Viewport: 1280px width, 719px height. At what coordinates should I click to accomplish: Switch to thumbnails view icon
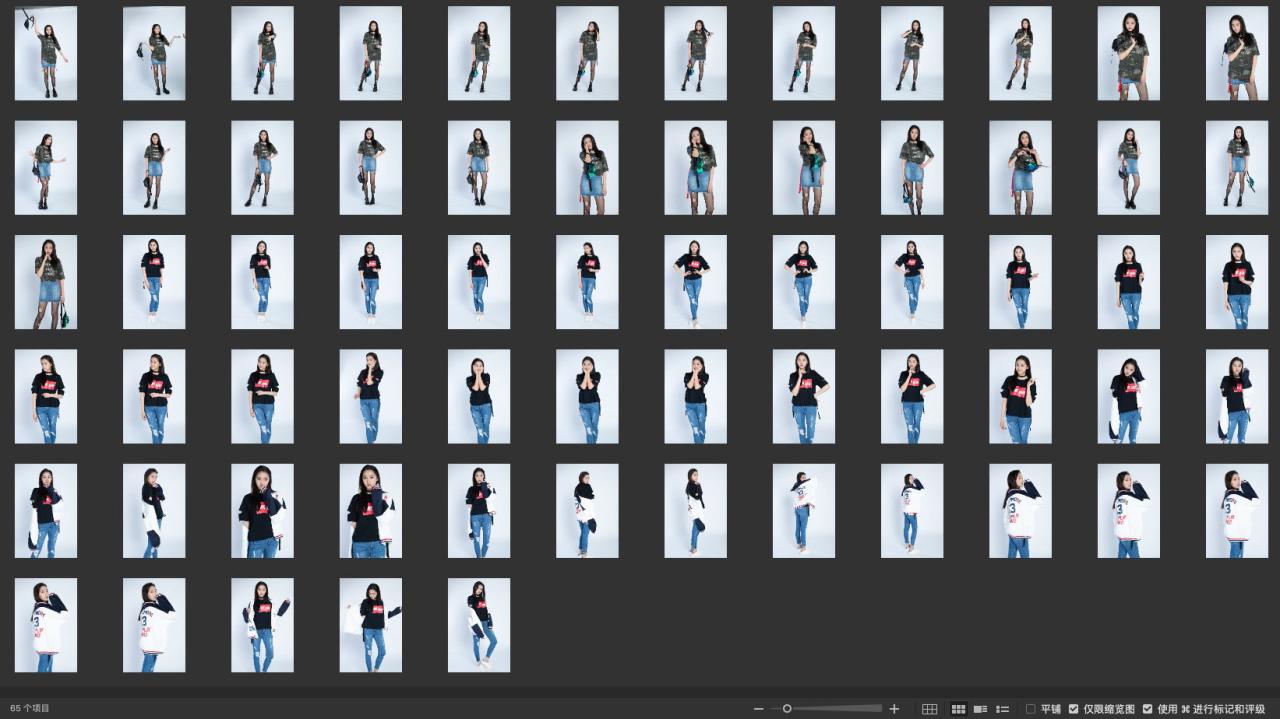pos(958,709)
